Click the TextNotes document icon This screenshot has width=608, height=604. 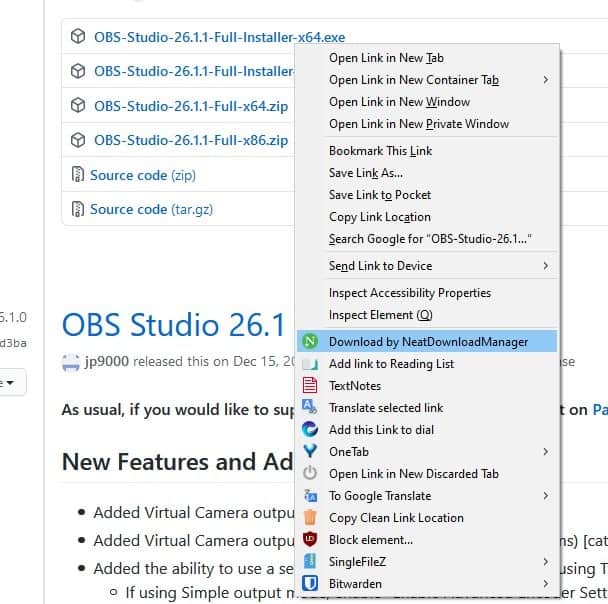pyautogui.click(x=310, y=385)
